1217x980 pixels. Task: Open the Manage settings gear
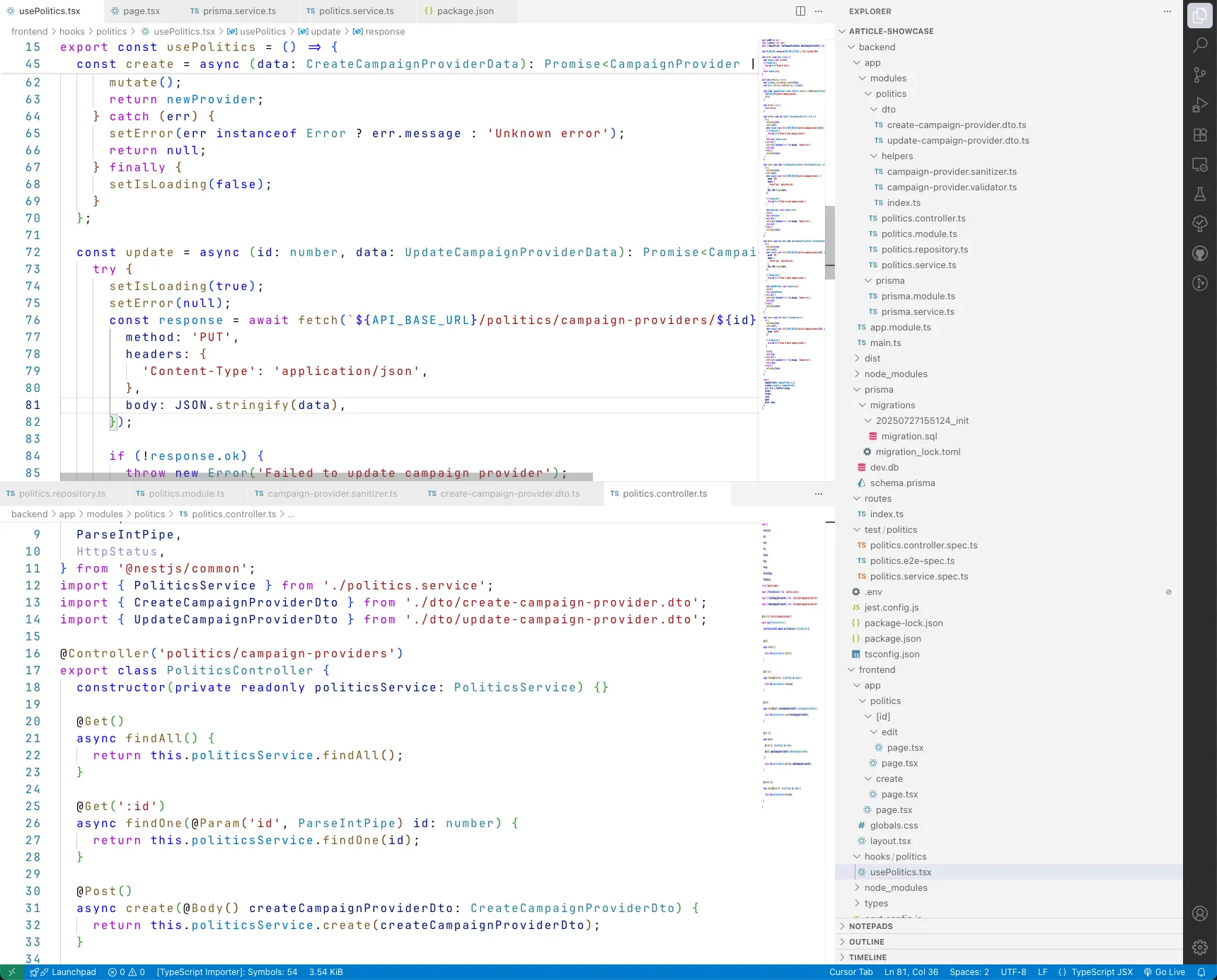tap(1200, 947)
